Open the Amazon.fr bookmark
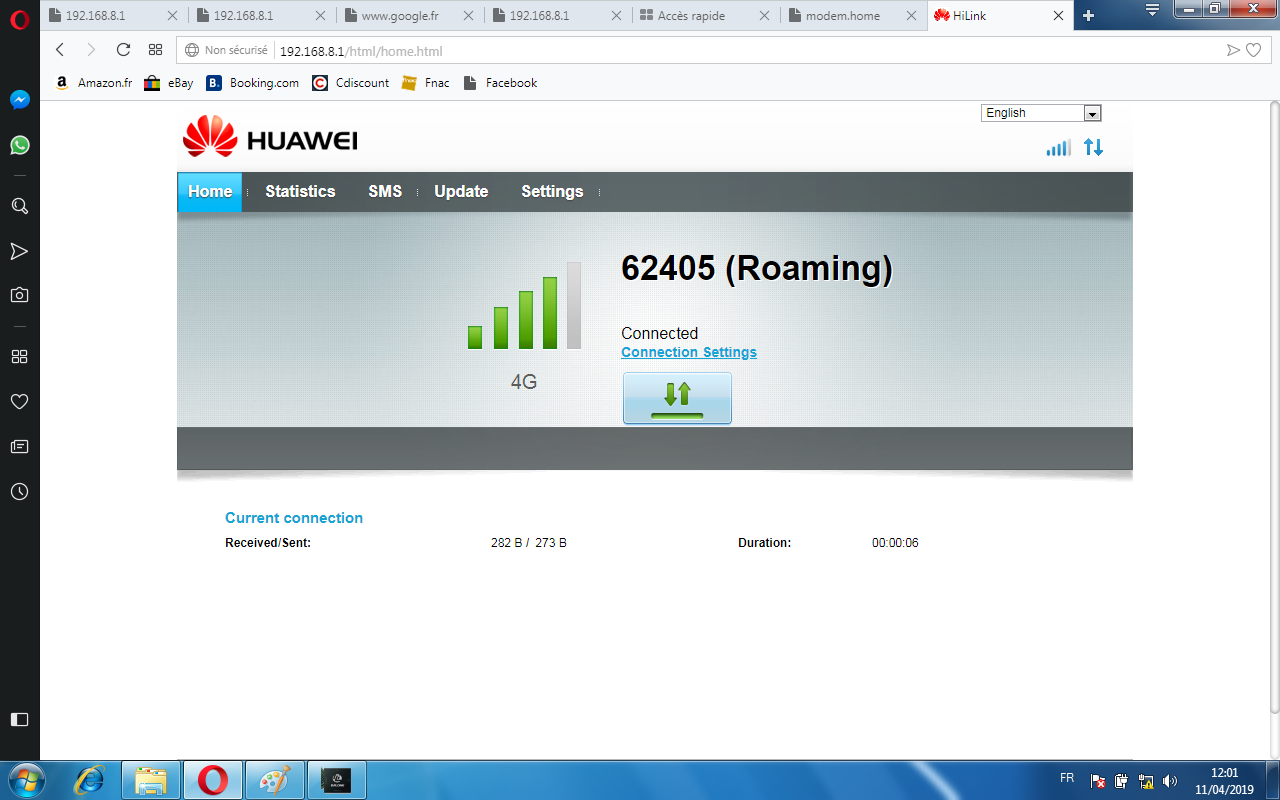This screenshot has height=800, width=1280. click(x=93, y=83)
